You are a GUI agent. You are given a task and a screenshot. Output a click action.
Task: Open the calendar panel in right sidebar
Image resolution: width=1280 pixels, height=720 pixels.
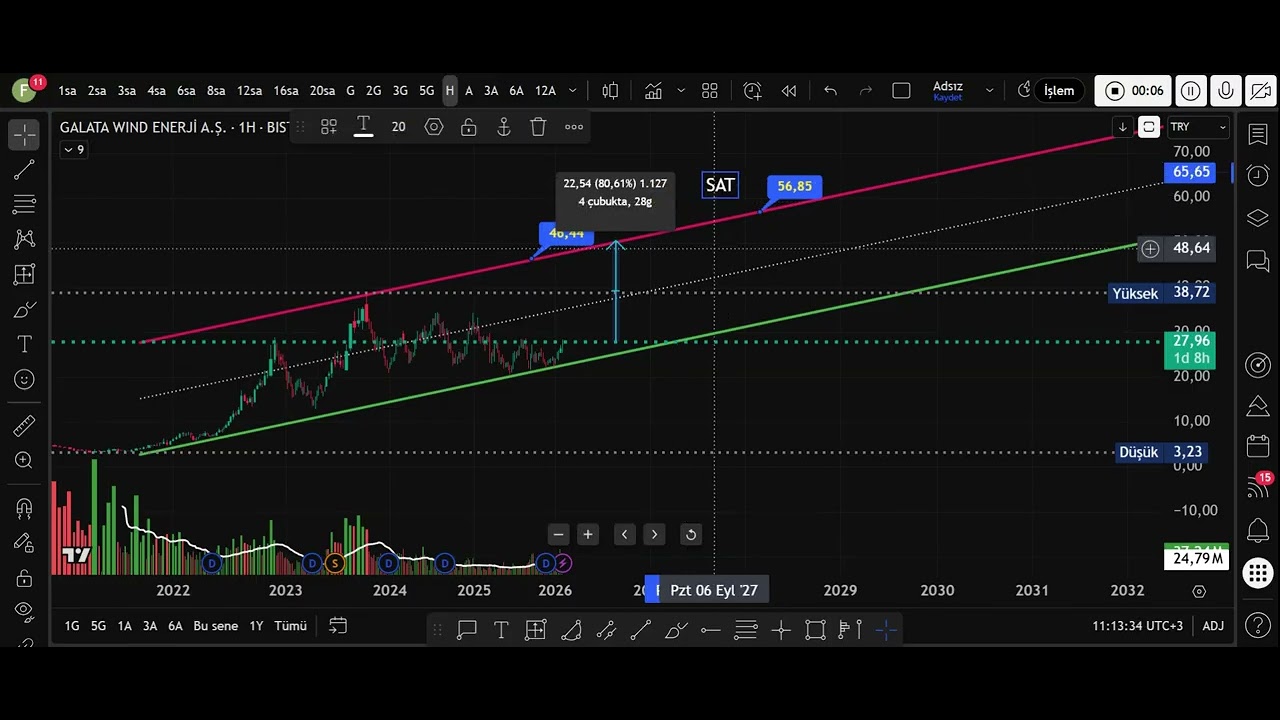click(1258, 446)
